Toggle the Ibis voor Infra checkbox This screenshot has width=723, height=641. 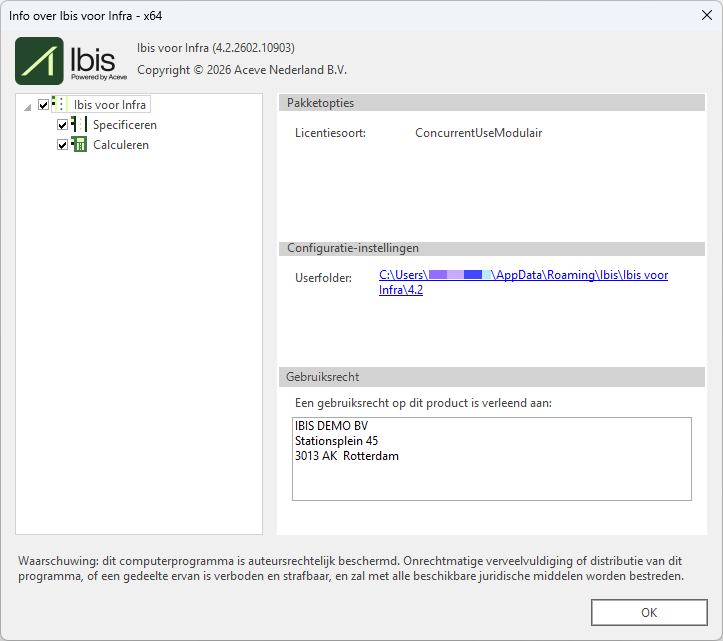click(43, 105)
